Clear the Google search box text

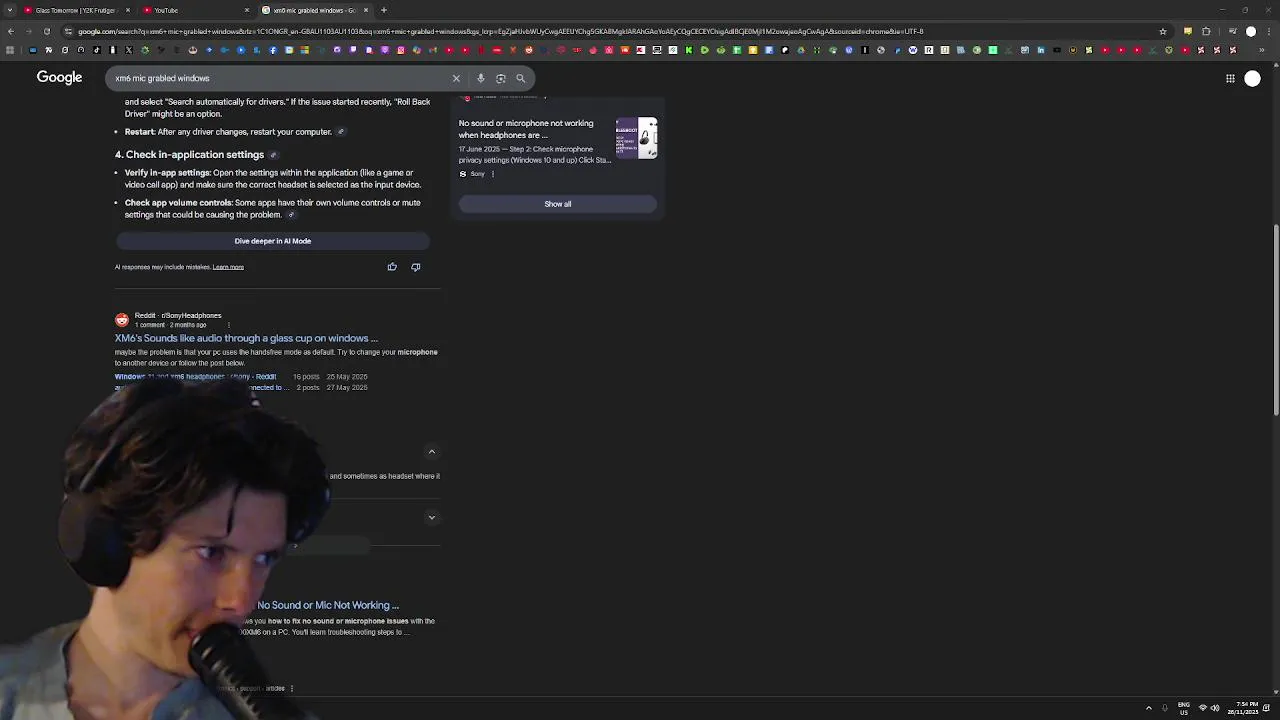tap(456, 78)
